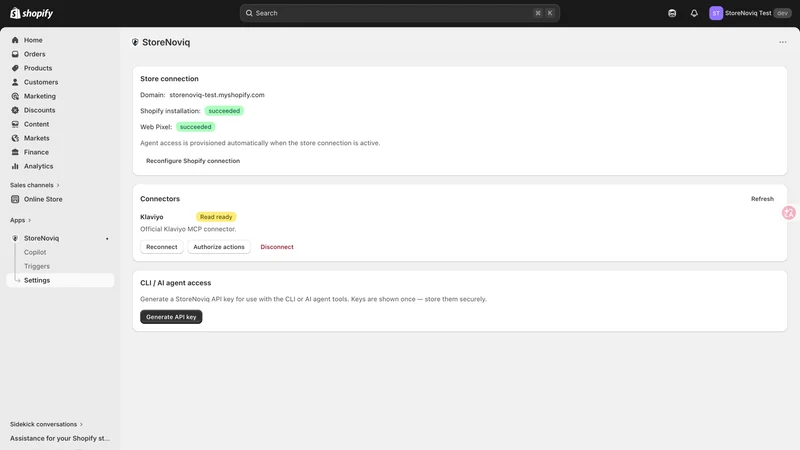800x450 pixels.
Task: Expand Sales channels section
Action: [35, 185]
